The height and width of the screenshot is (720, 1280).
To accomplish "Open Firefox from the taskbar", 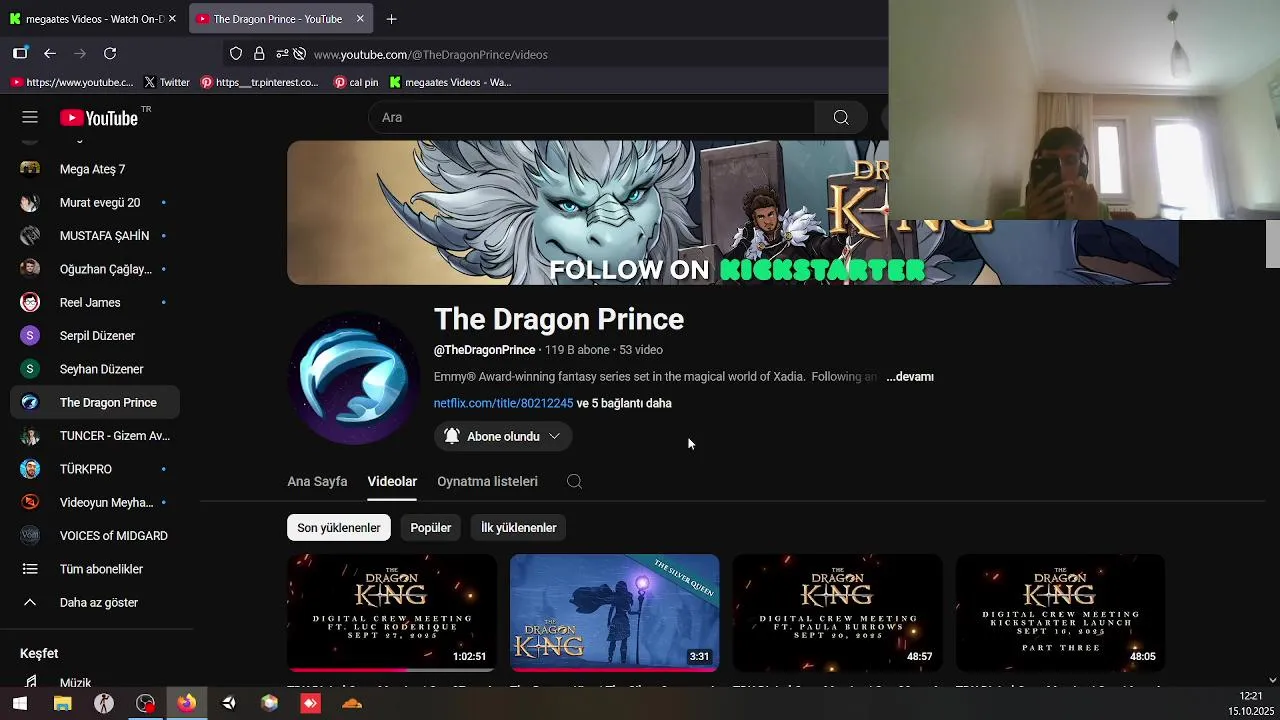I will point(187,703).
